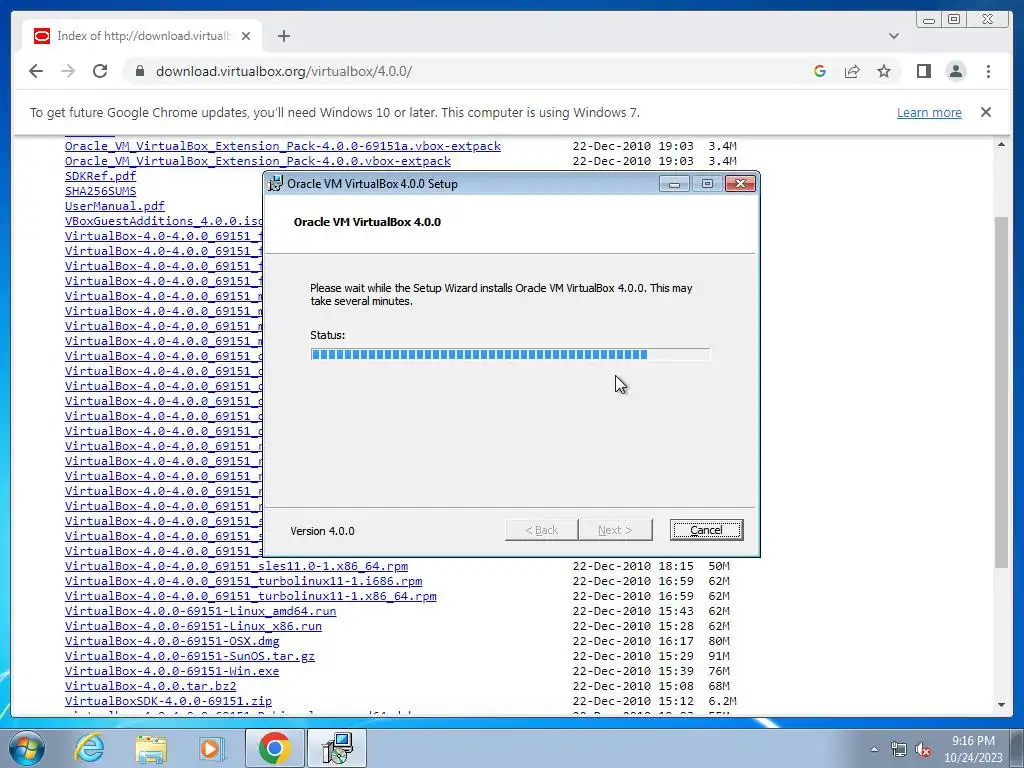Screen dimensions: 1024x768
Task: Download VirtualBox-4.0.0.tar.bz2 source
Action: [x=150, y=686]
